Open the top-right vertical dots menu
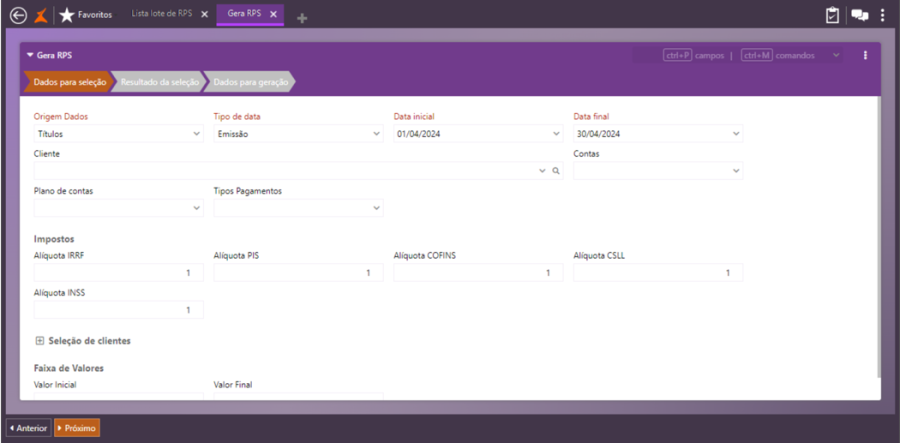 pos(883,15)
